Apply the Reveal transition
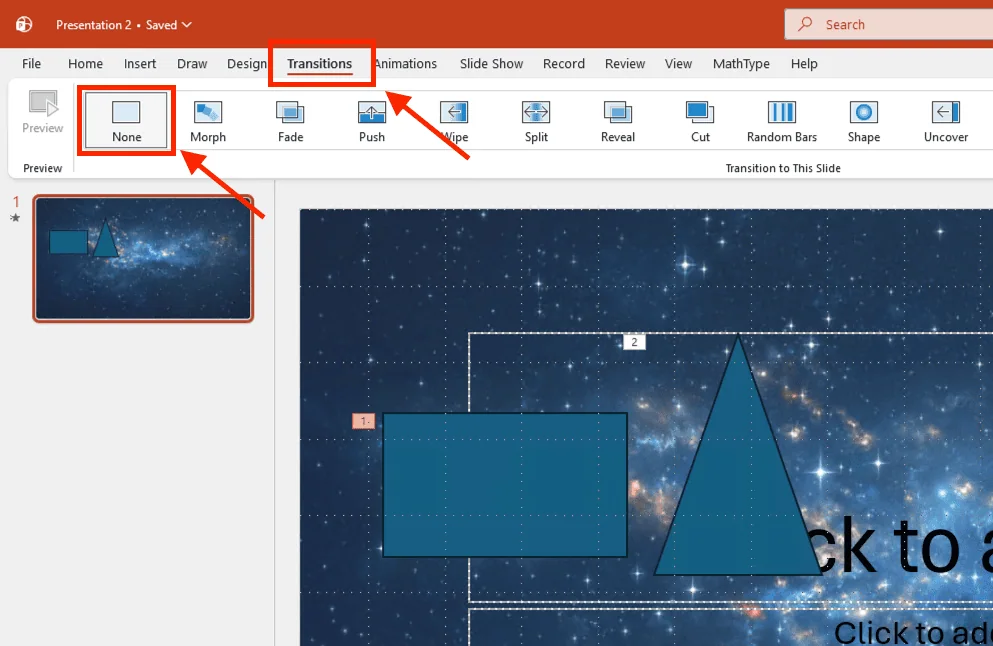 click(617, 122)
